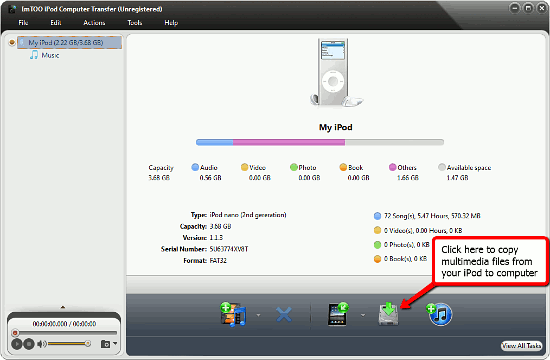This screenshot has width=550, height=360.
Task: Click the green Photo legend dot
Action: point(294,167)
